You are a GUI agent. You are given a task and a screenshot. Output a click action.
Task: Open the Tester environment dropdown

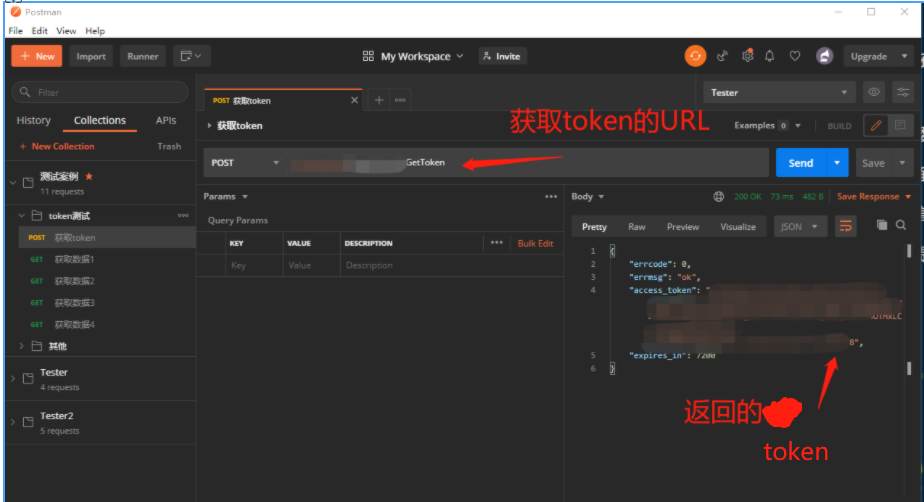click(780, 93)
